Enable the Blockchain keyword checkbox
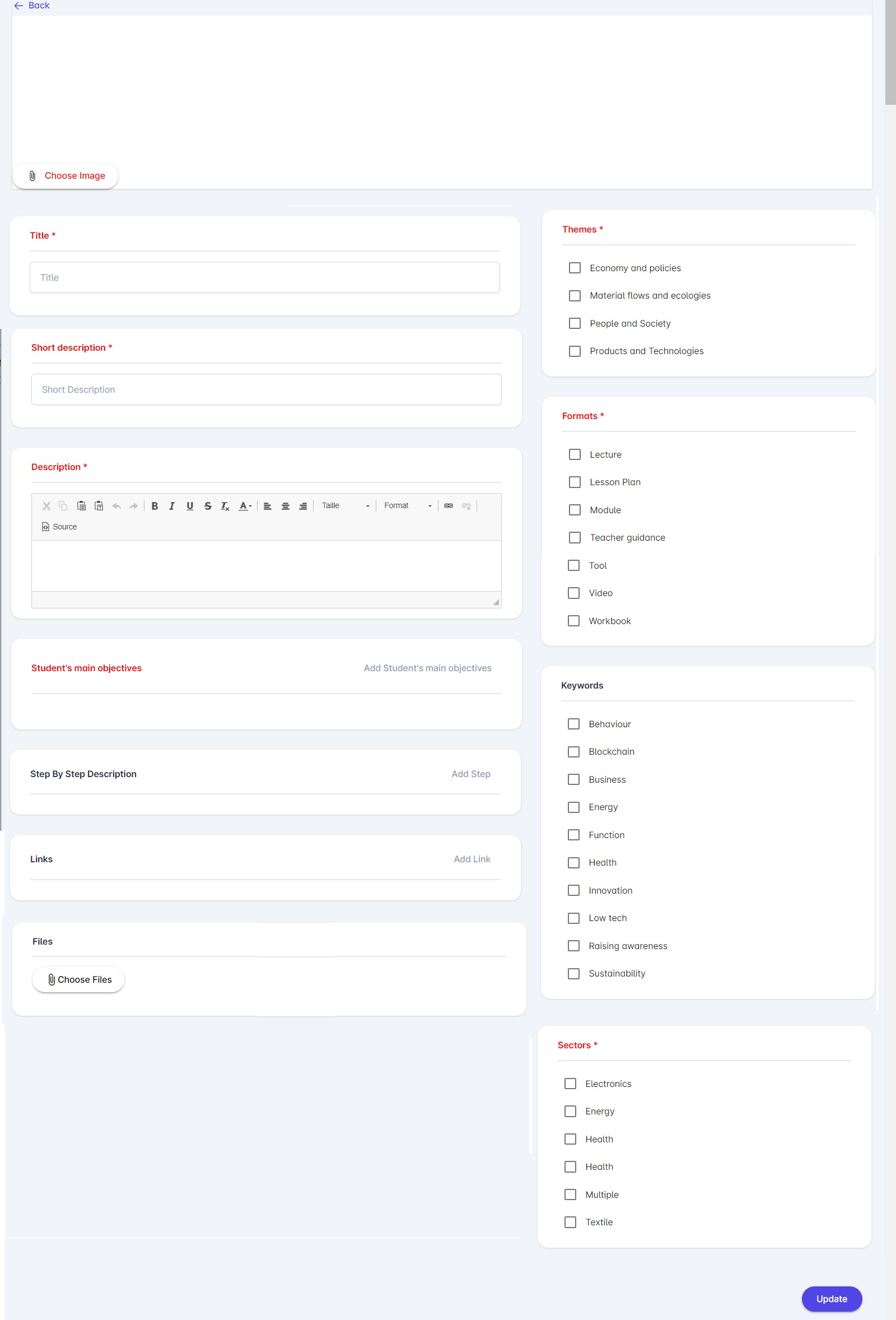Viewport: 896px width, 1320px height. (x=573, y=751)
